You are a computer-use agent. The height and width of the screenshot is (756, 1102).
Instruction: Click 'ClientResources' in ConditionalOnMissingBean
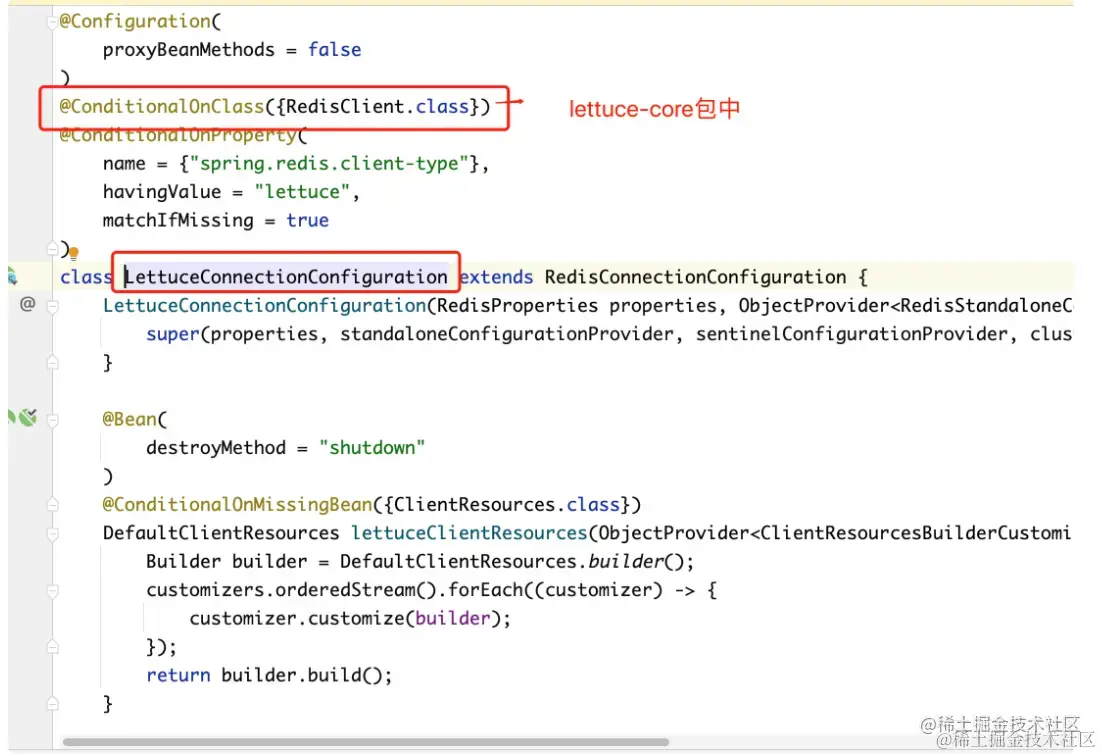[x=474, y=504]
